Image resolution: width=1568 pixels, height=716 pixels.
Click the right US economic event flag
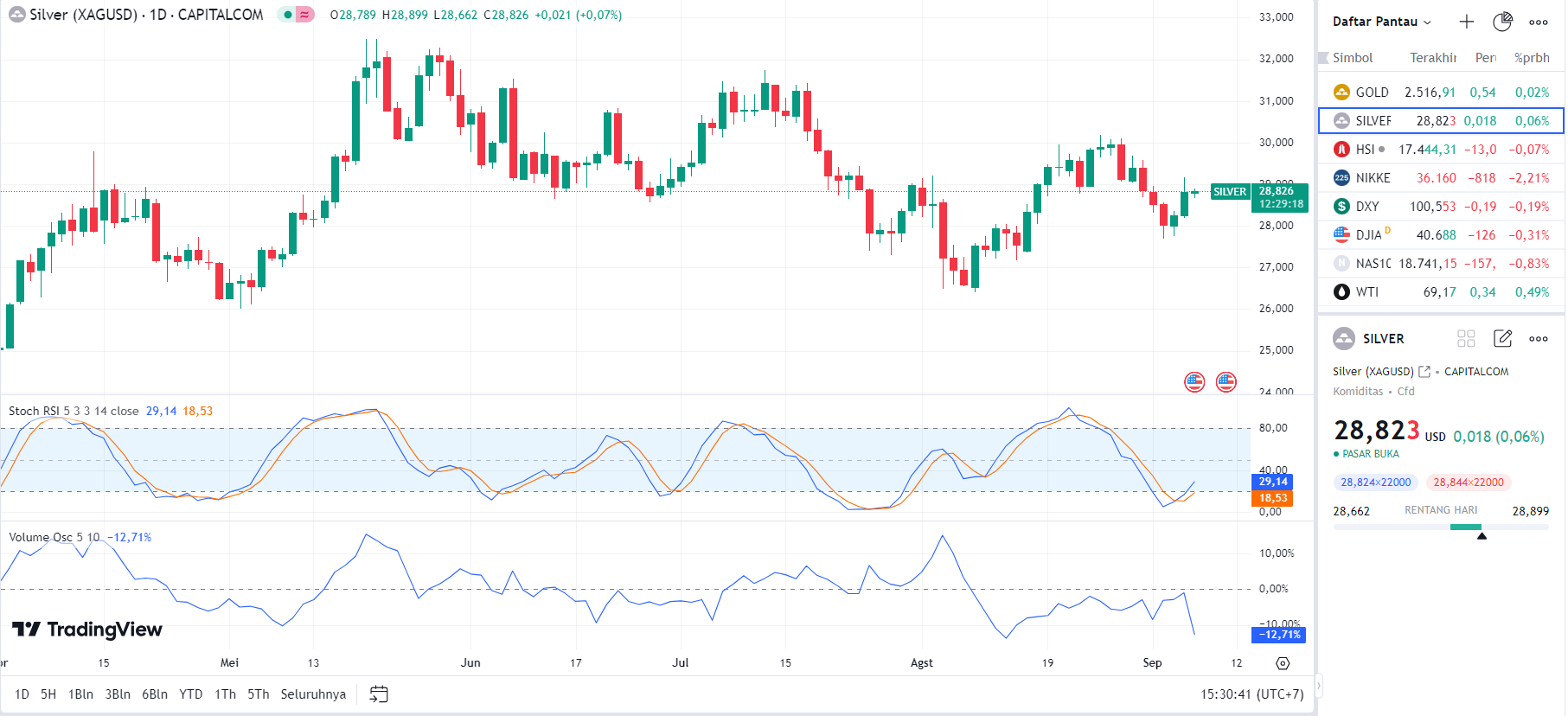click(x=1226, y=381)
